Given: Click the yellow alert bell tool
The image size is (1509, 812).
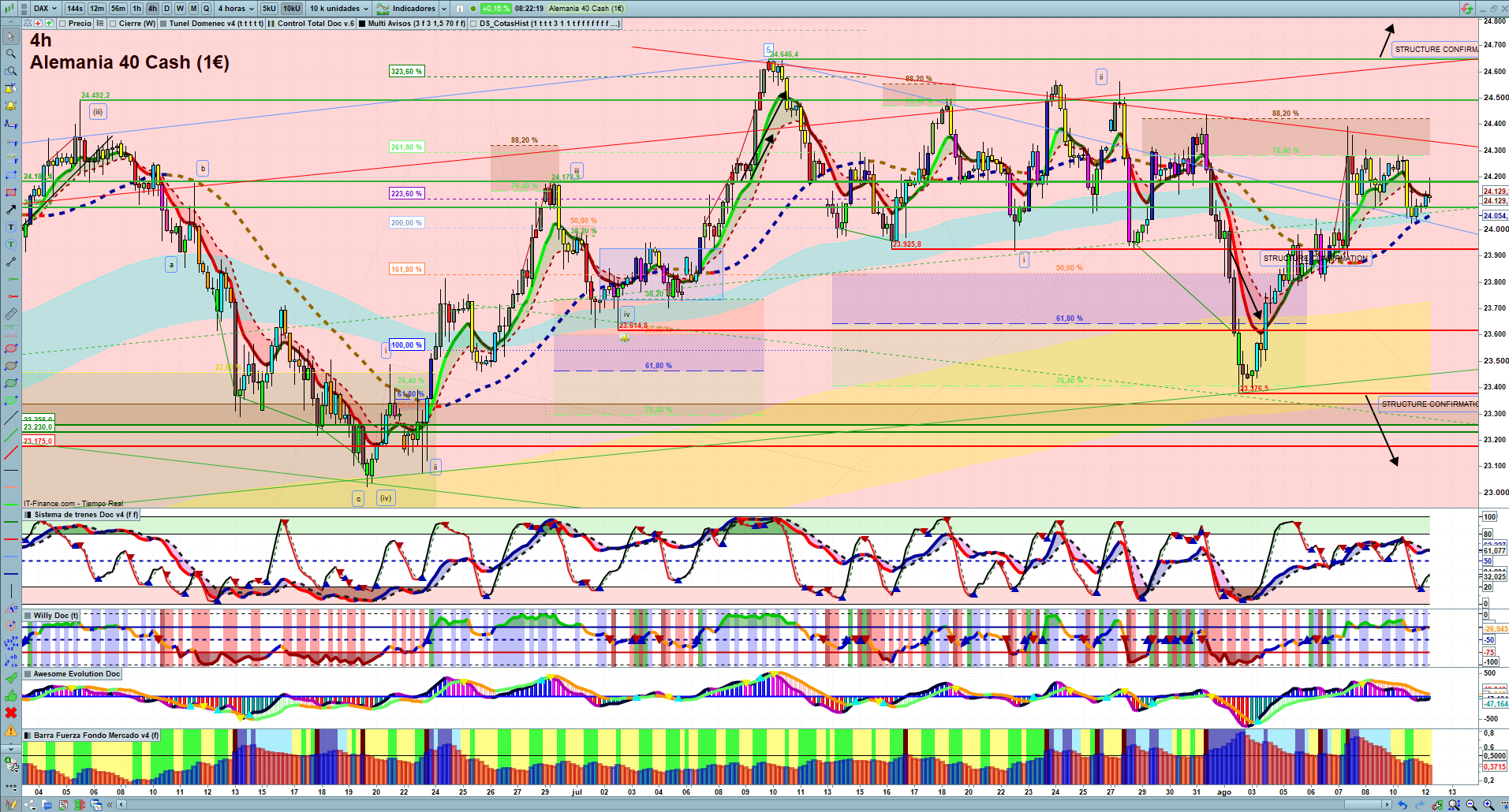Looking at the screenshot, I should (x=11, y=106).
